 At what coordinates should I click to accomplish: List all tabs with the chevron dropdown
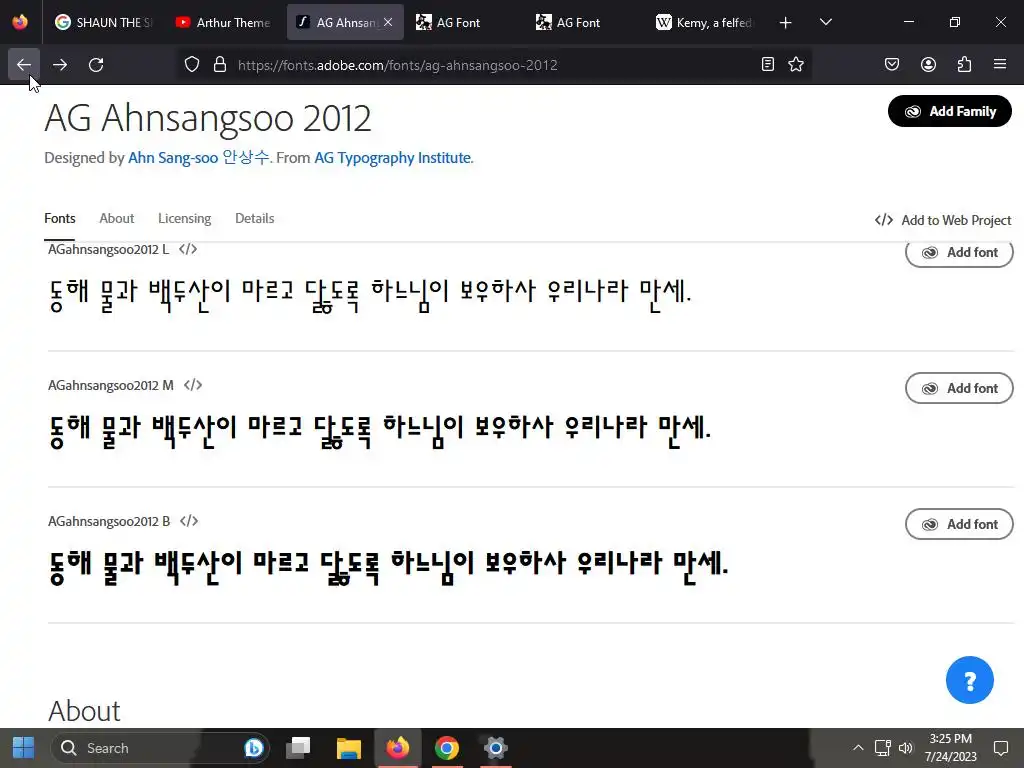(825, 22)
